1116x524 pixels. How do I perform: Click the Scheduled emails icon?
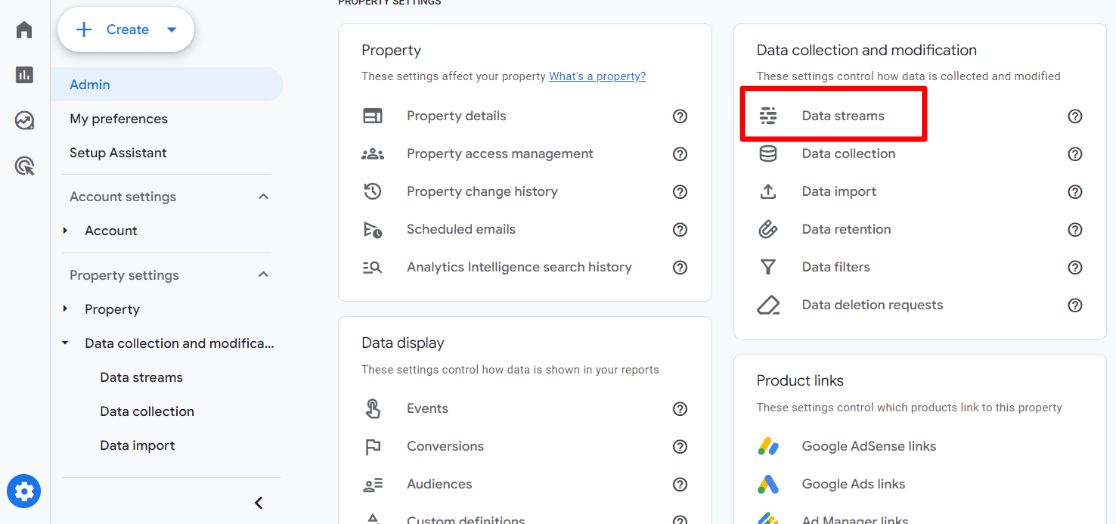[x=372, y=229]
